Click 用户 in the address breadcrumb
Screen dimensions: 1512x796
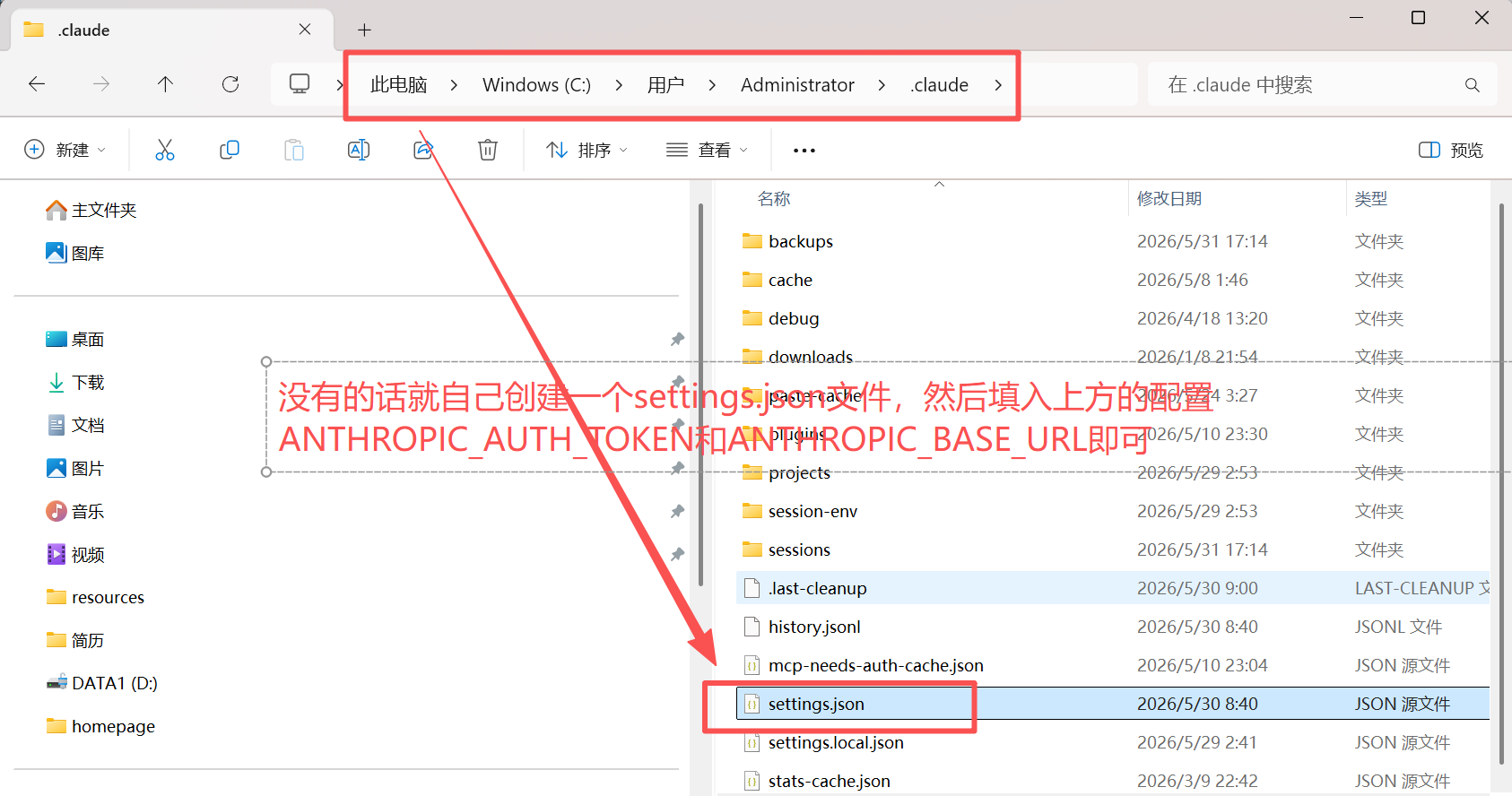[x=665, y=85]
